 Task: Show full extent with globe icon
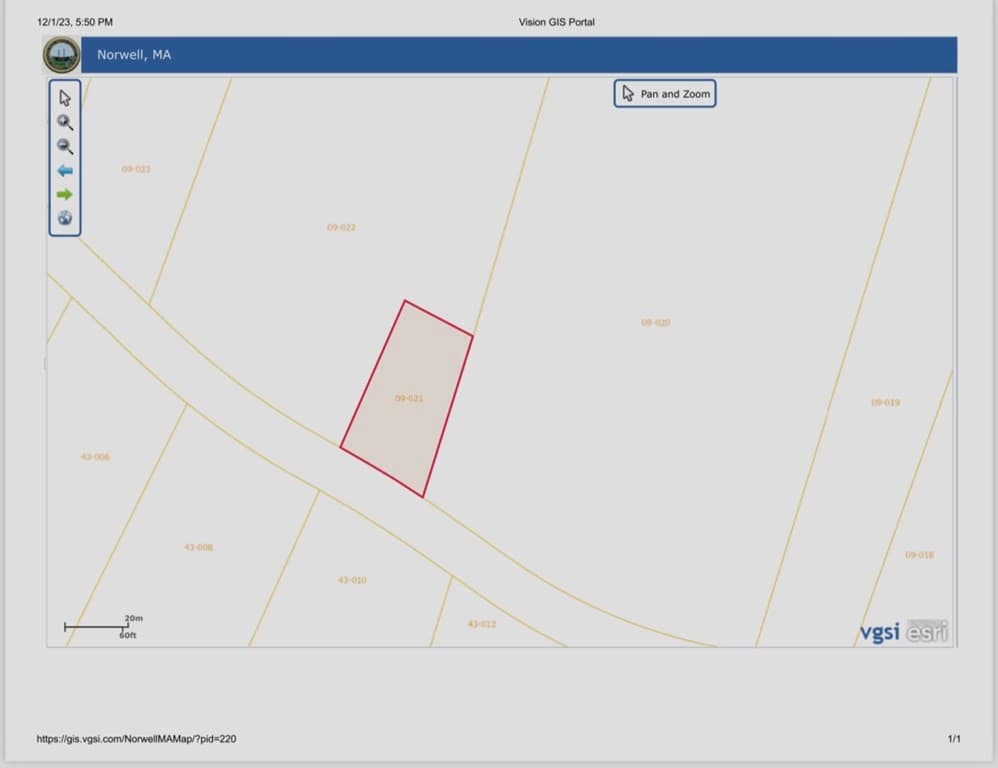click(x=65, y=218)
